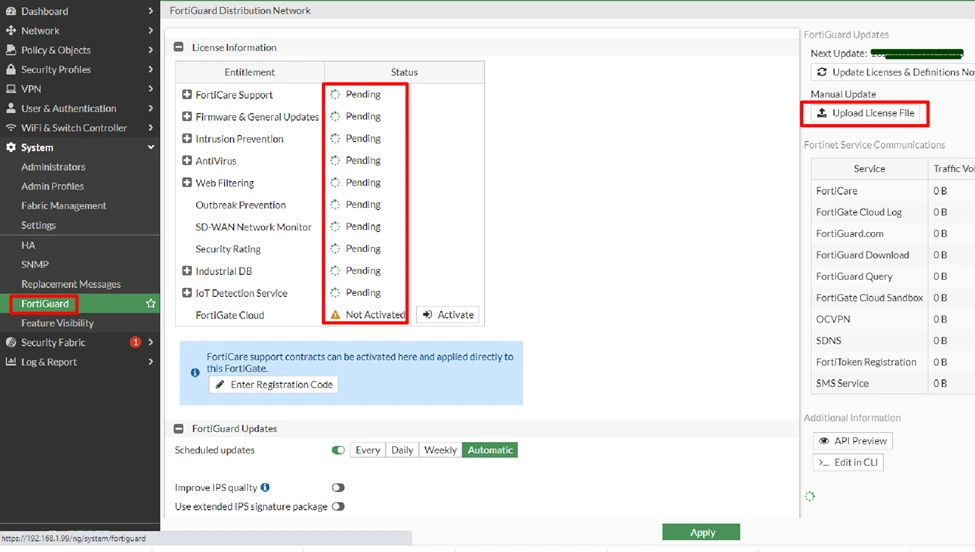975x552 pixels.
Task: Enable extended IPS signature package toggle
Action: click(338, 507)
